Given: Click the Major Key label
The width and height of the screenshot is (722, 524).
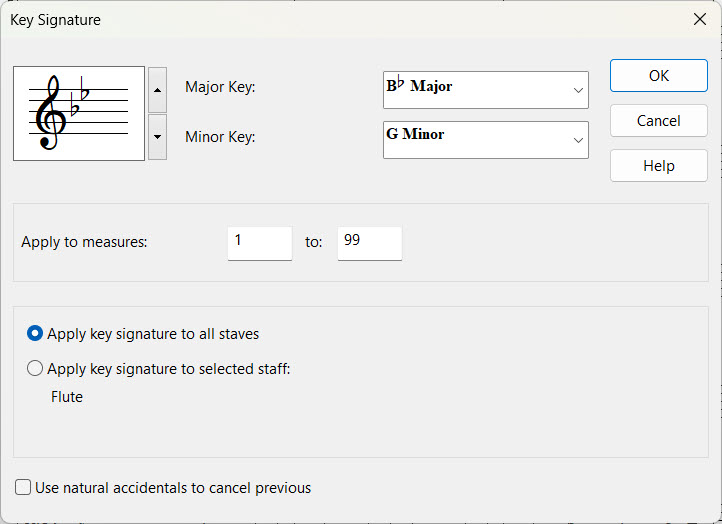Looking at the screenshot, I should [220, 88].
